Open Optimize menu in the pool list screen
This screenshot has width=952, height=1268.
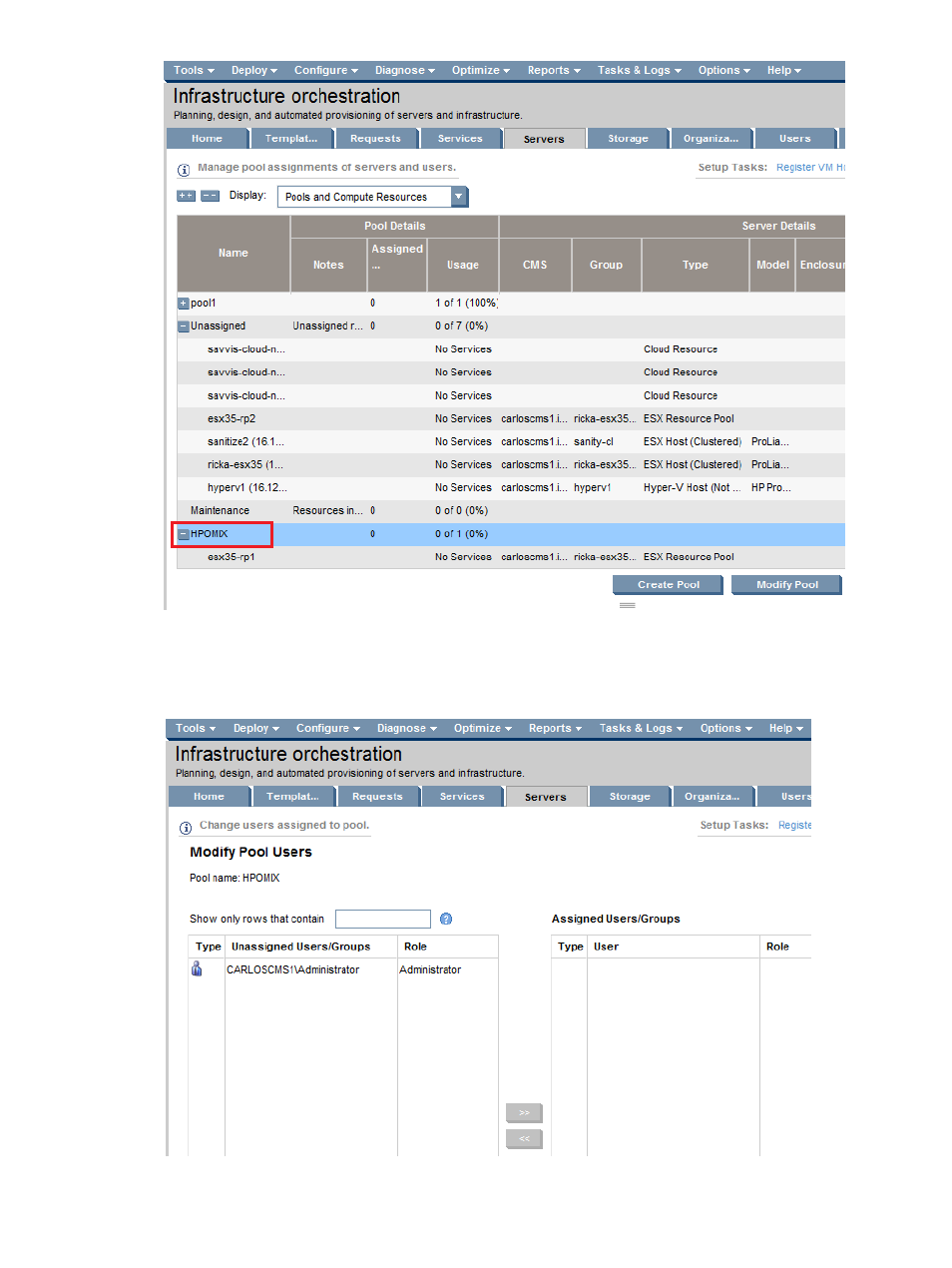point(481,71)
